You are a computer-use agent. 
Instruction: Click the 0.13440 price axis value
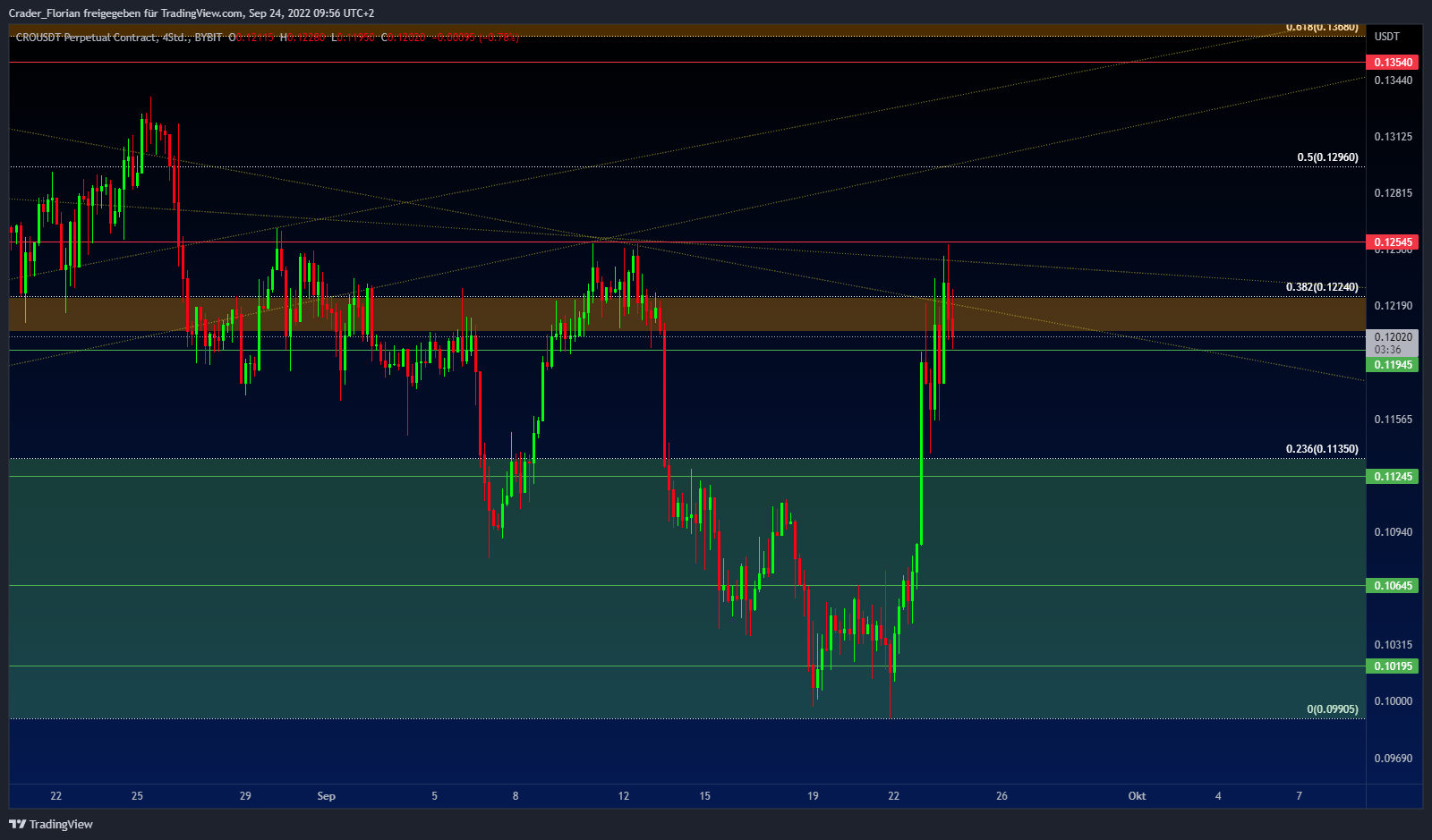click(x=1394, y=81)
